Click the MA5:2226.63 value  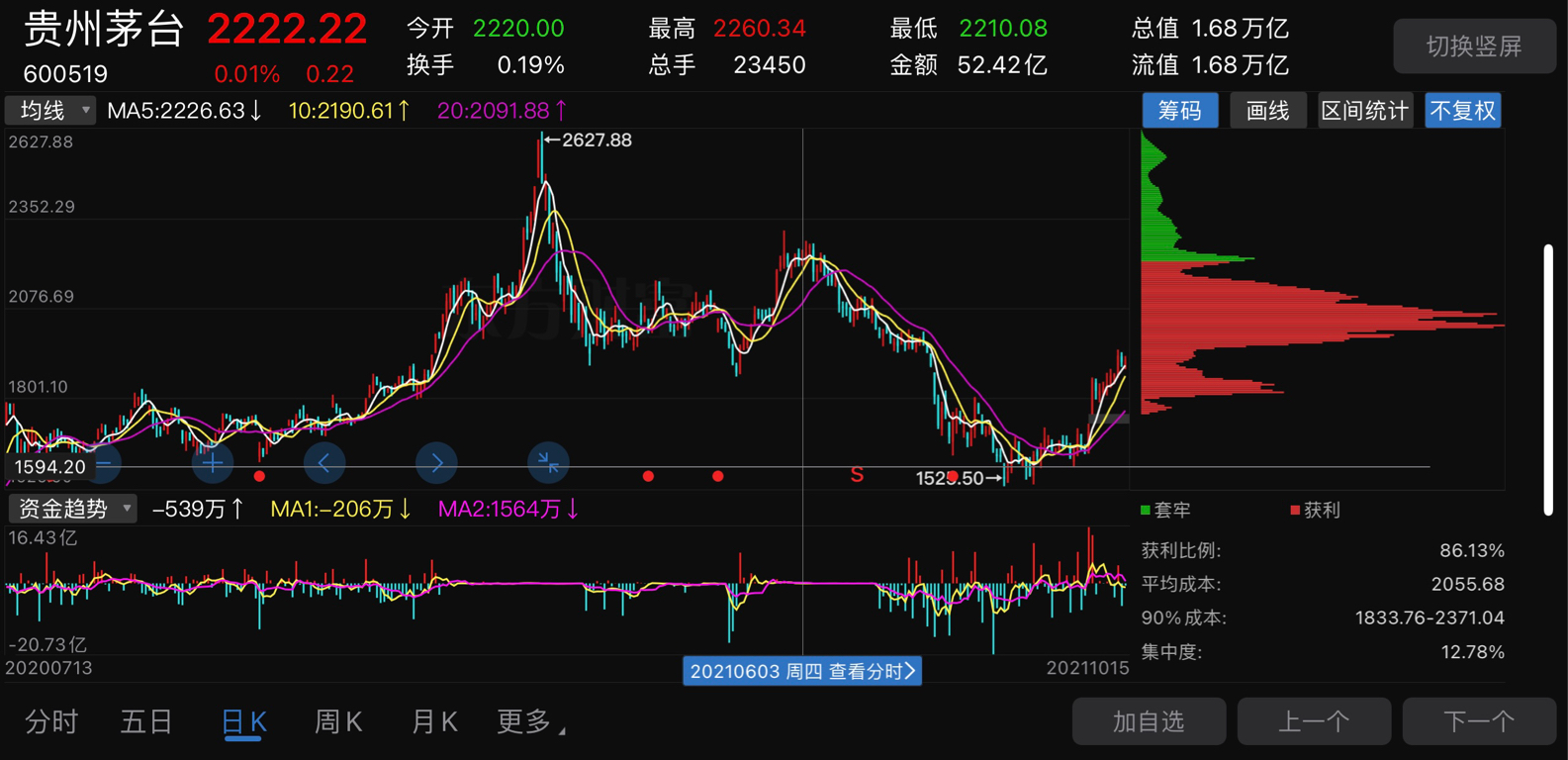pos(184,111)
